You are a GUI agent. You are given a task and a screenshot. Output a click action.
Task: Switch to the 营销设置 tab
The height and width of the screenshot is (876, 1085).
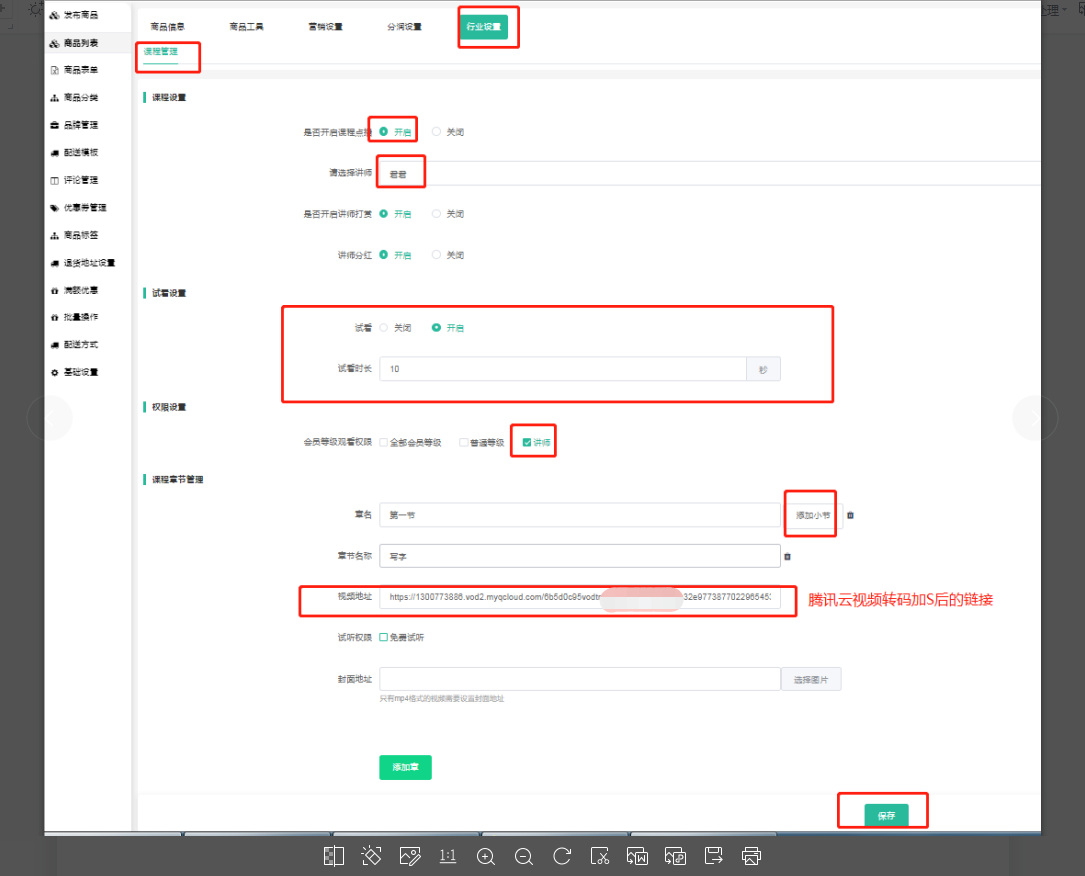[x=325, y=27]
